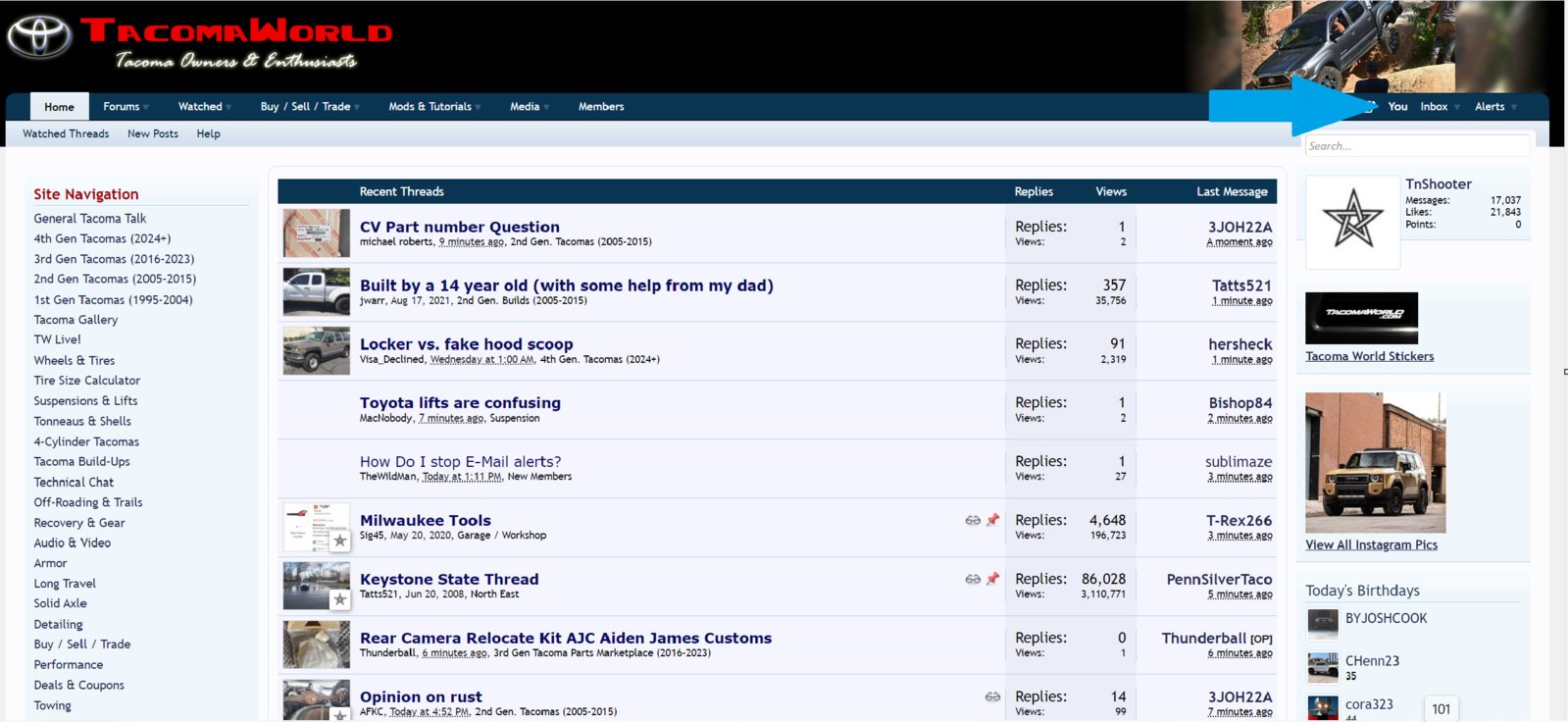Click the Tacoma World Stickers image
1568x722 pixels.
click(x=1361, y=318)
